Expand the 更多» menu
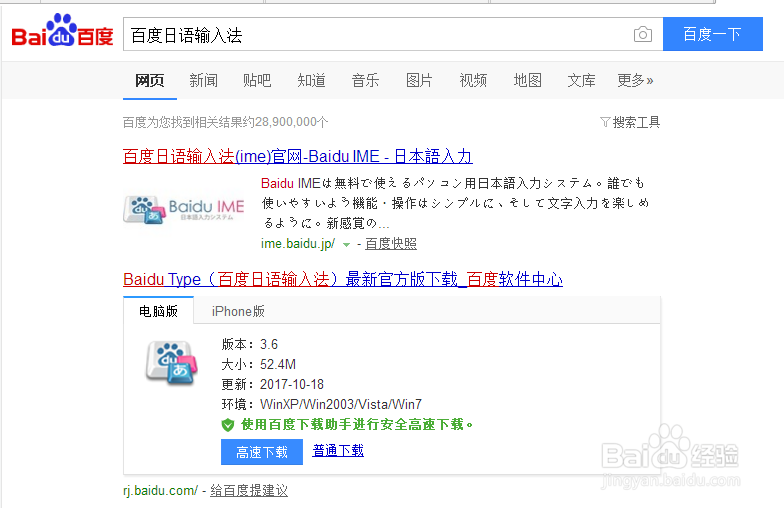This screenshot has height=508, width=784. (x=635, y=80)
